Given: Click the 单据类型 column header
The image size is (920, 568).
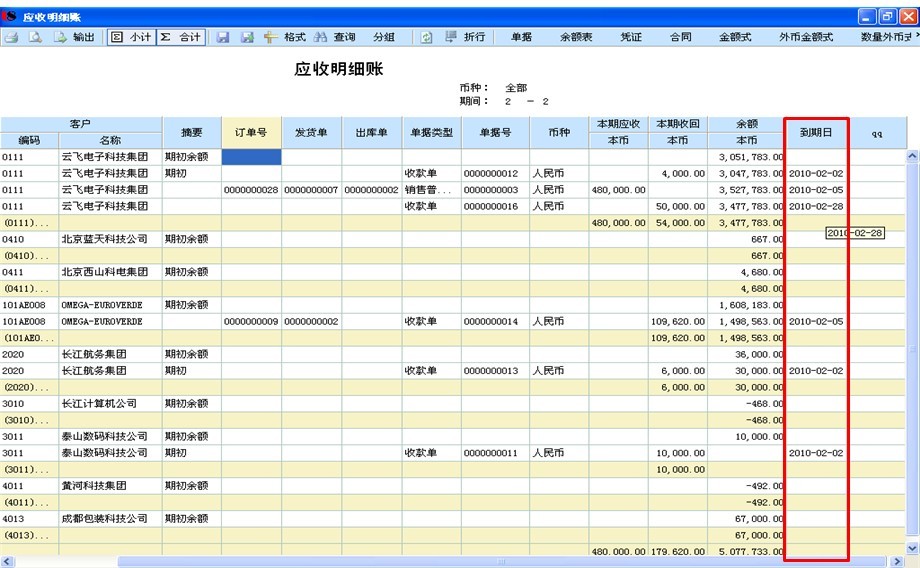Looking at the screenshot, I should coord(431,133).
